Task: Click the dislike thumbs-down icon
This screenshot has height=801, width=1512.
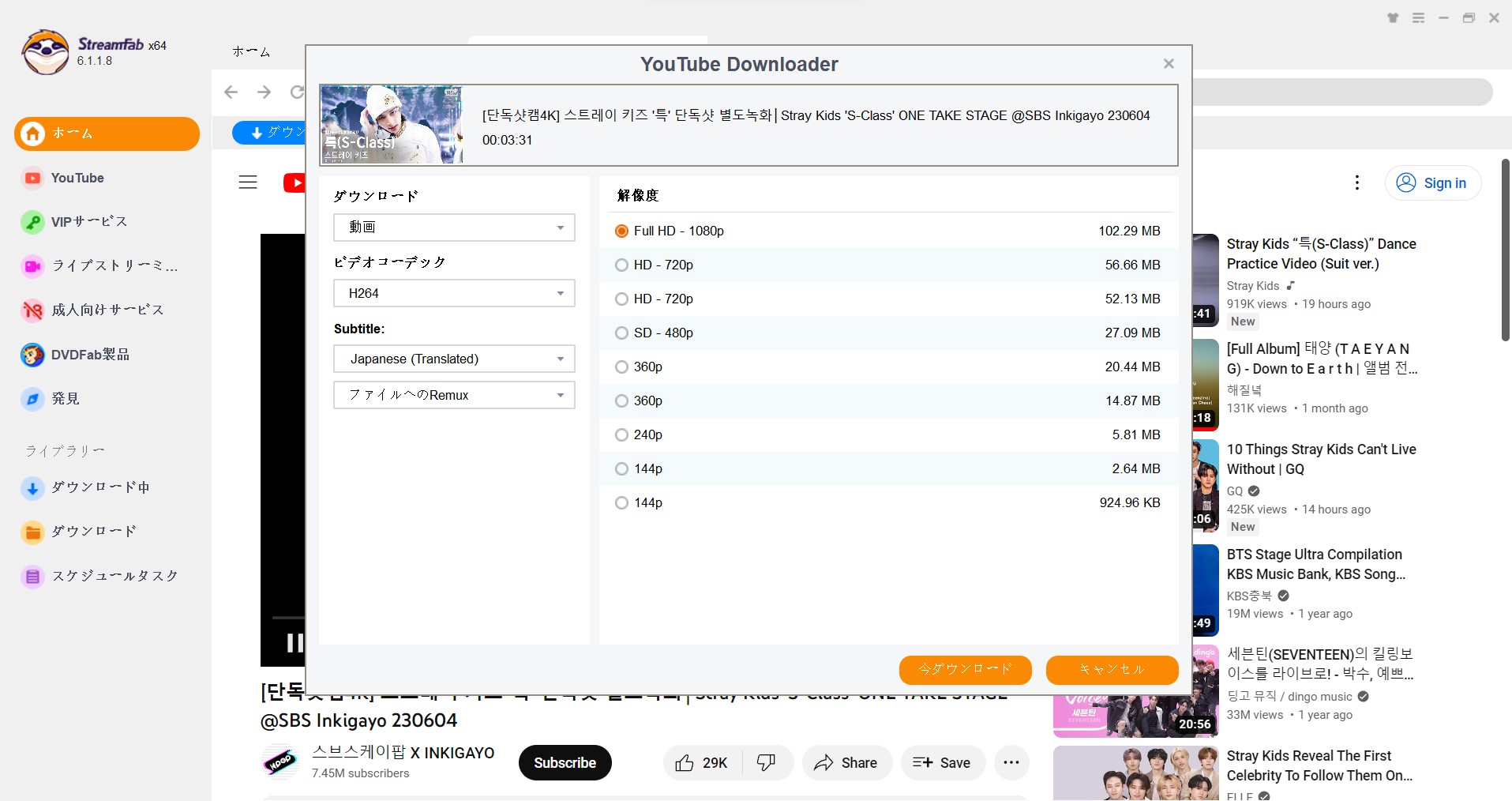Action: click(766, 762)
